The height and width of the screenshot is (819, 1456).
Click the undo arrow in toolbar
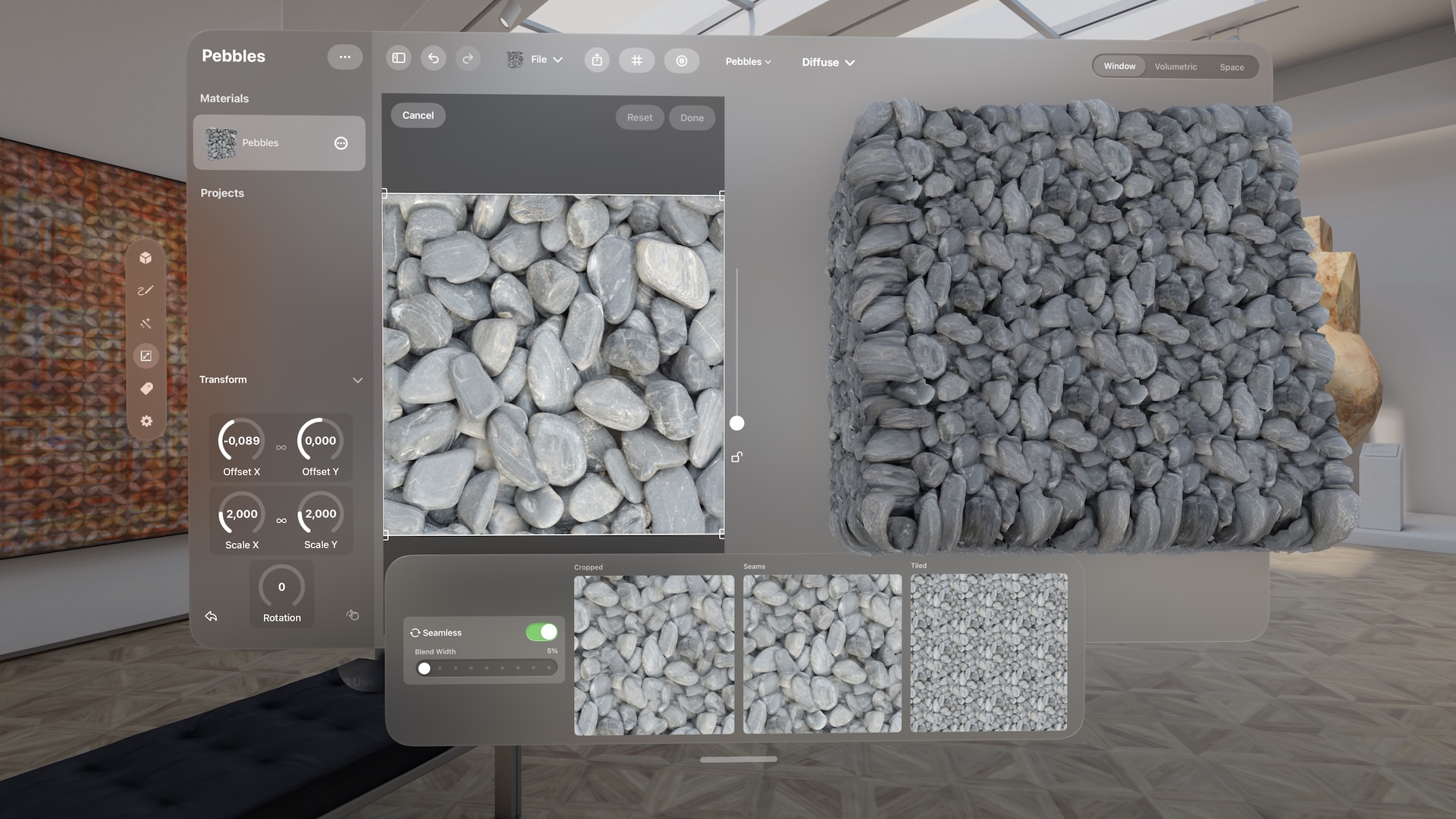pyautogui.click(x=433, y=58)
